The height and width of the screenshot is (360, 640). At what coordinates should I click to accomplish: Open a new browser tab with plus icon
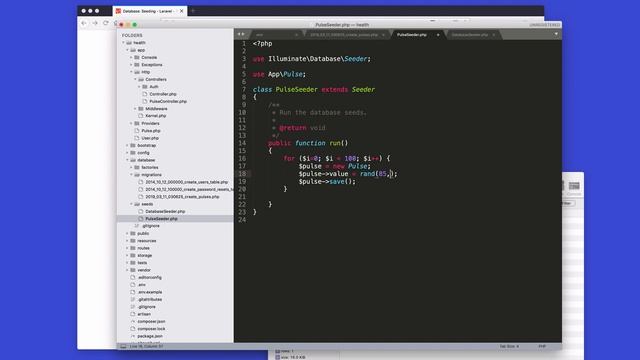(193, 11)
